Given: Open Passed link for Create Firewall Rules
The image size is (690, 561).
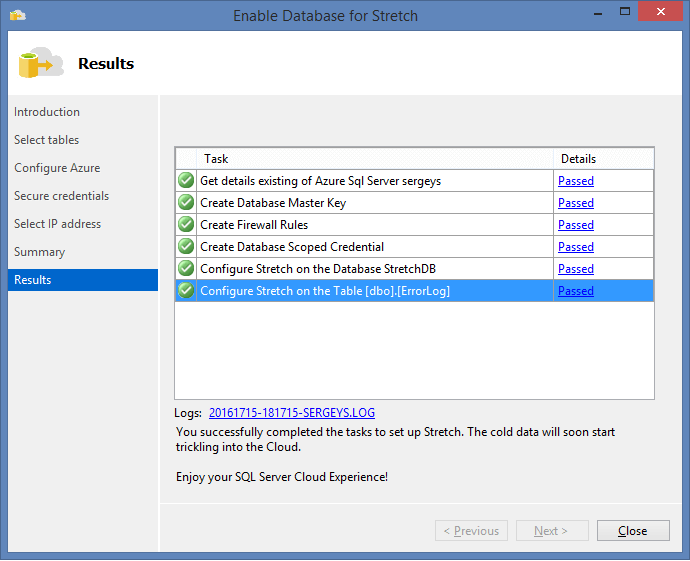Looking at the screenshot, I should [x=576, y=225].
